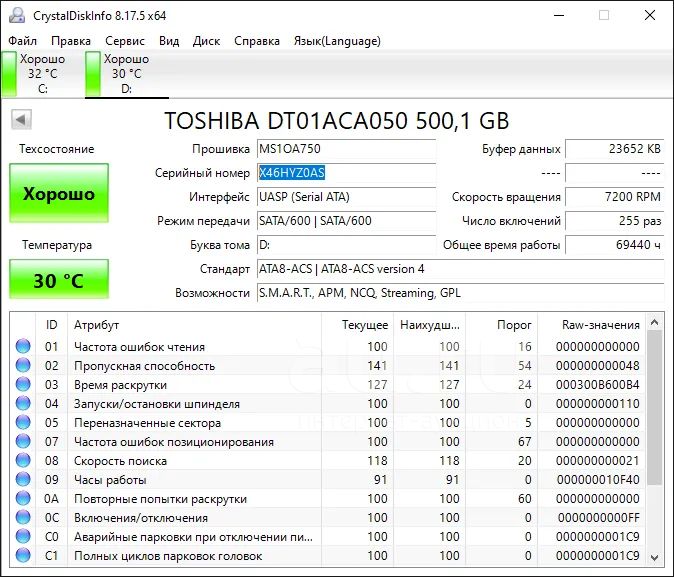
Task: Click the features field S.M.A.R.T., APM, NCQ
Action: click(x=460, y=293)
